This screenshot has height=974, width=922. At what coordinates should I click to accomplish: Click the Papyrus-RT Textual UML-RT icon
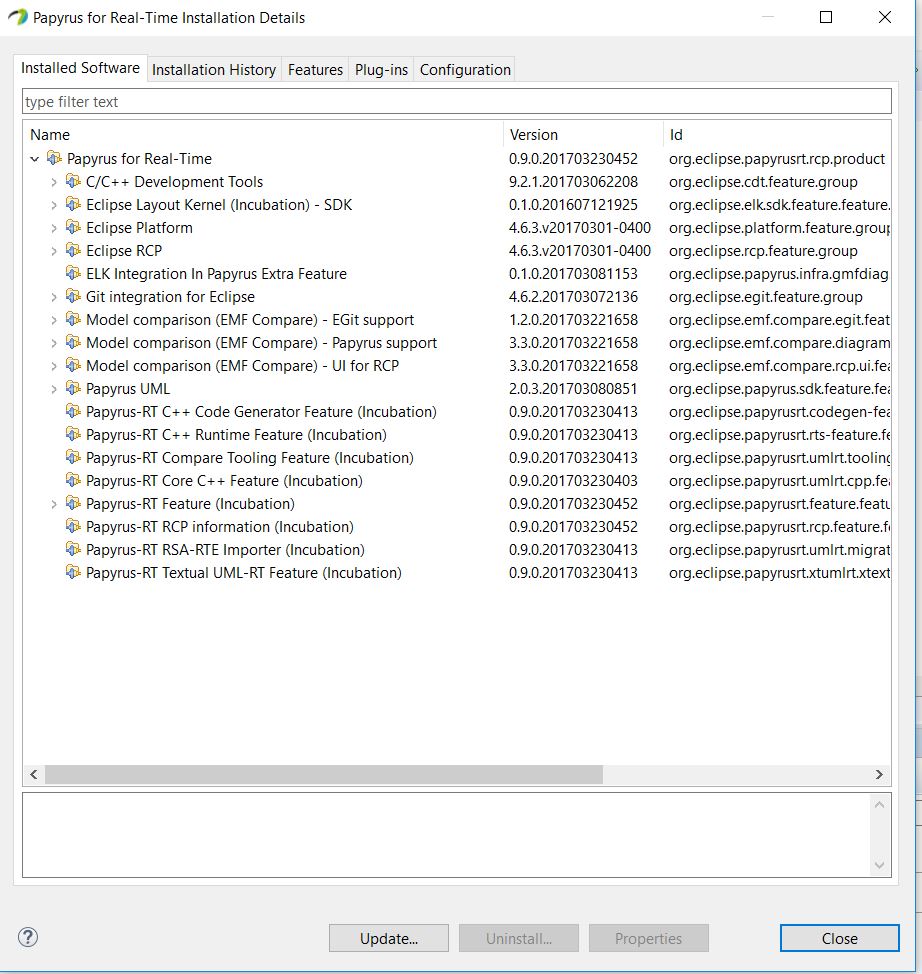click(73, 572)
